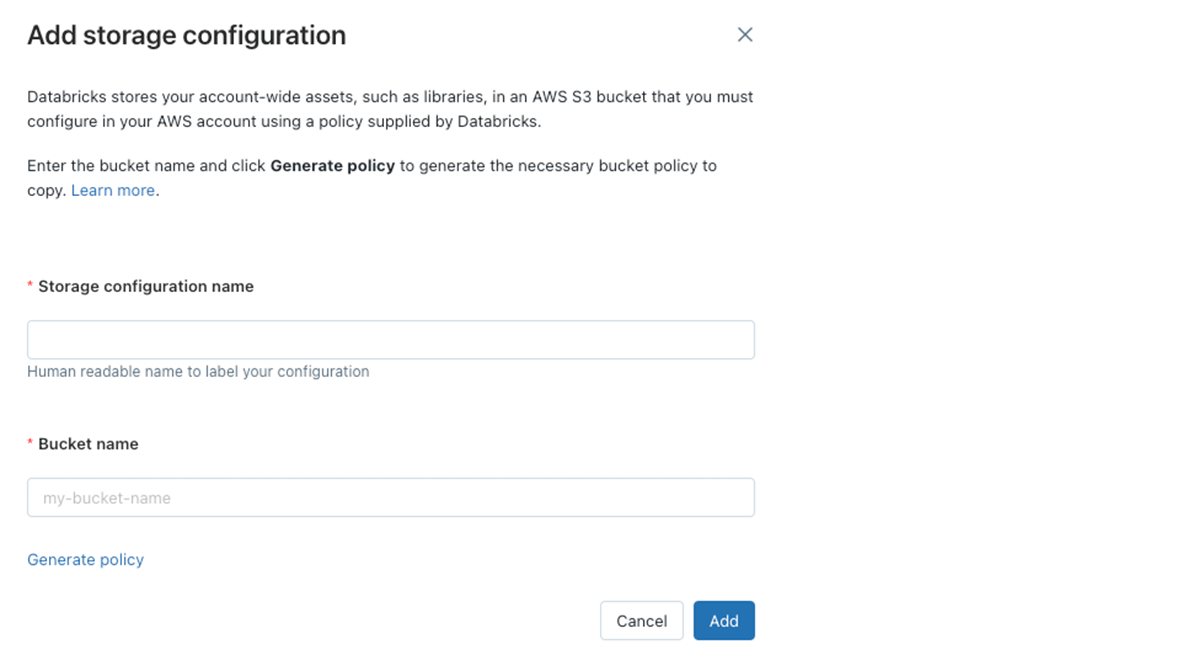
Task: Click the Storage configuration name label
Action: coord(146,287)
